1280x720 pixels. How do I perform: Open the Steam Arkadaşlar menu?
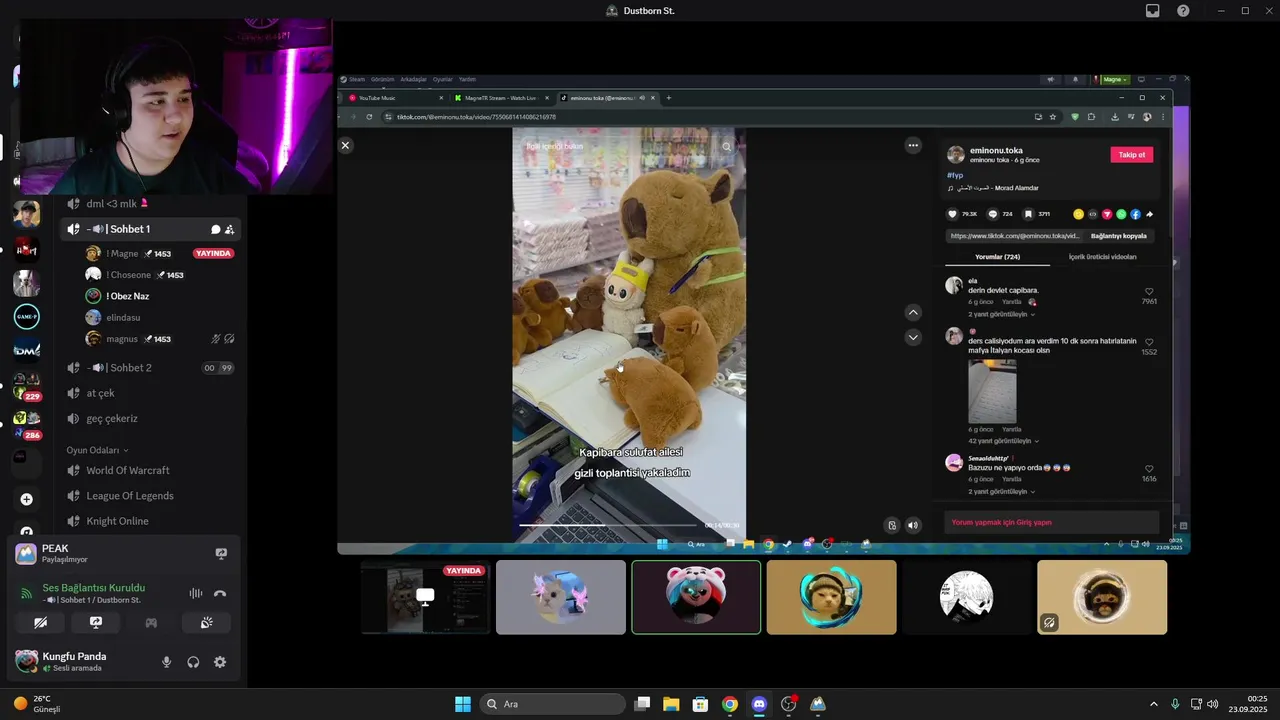(413, 79)
